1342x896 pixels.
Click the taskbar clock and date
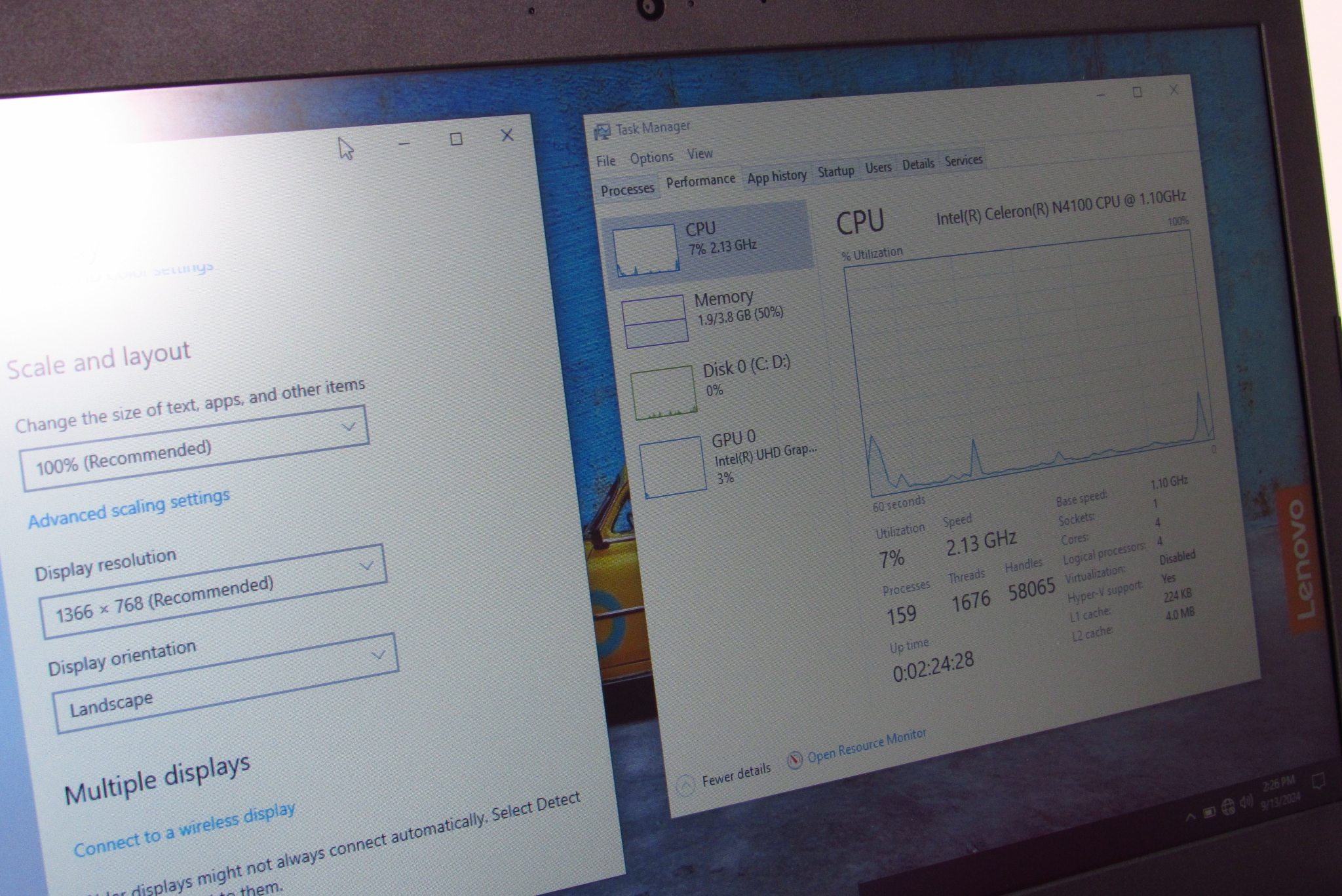(1279, 793)
